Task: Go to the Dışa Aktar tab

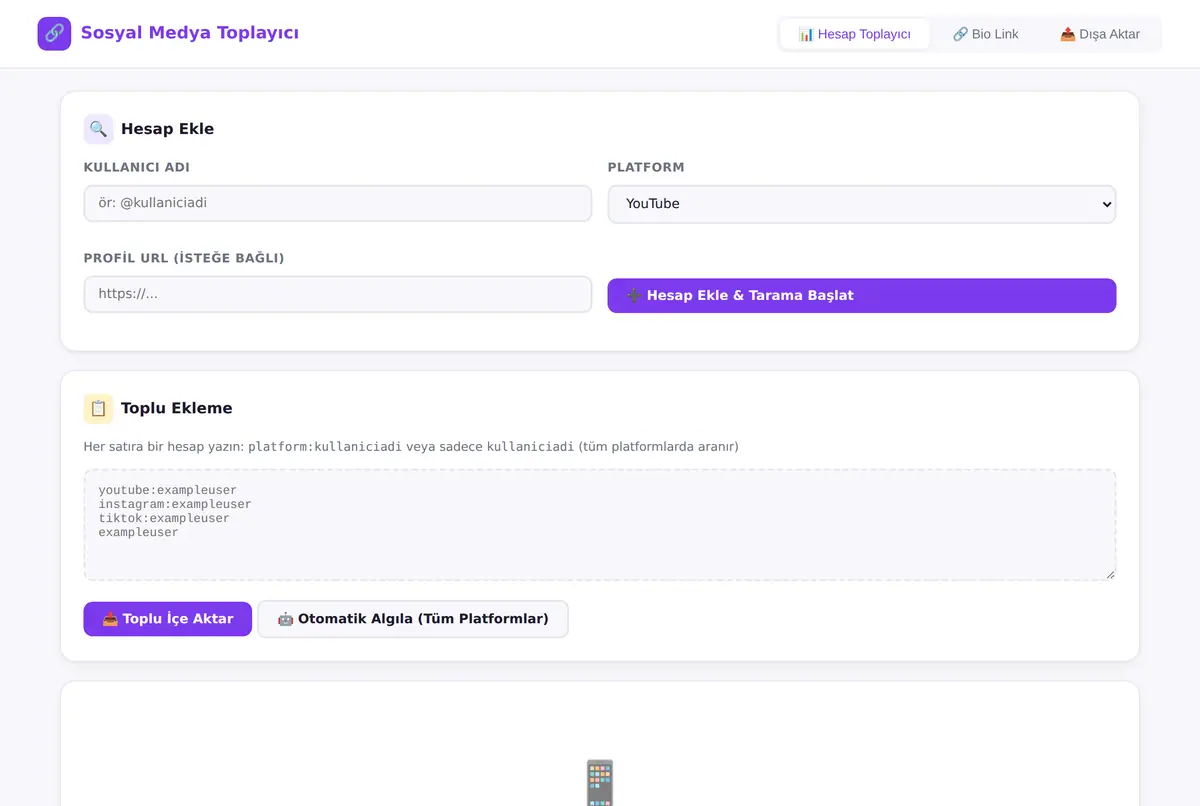Action: click(x=1100, y=34)
